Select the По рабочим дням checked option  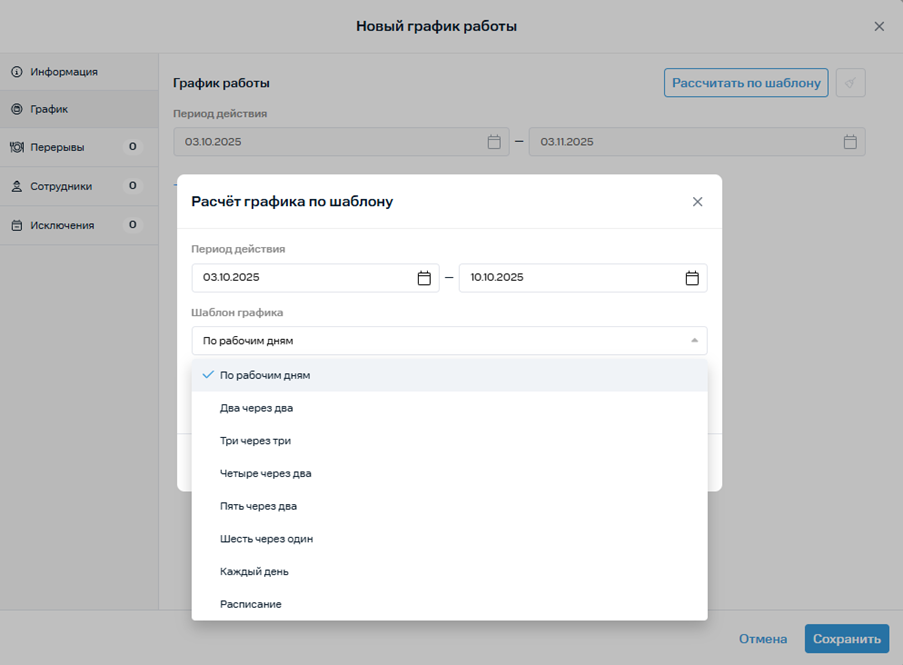[265, 375]
